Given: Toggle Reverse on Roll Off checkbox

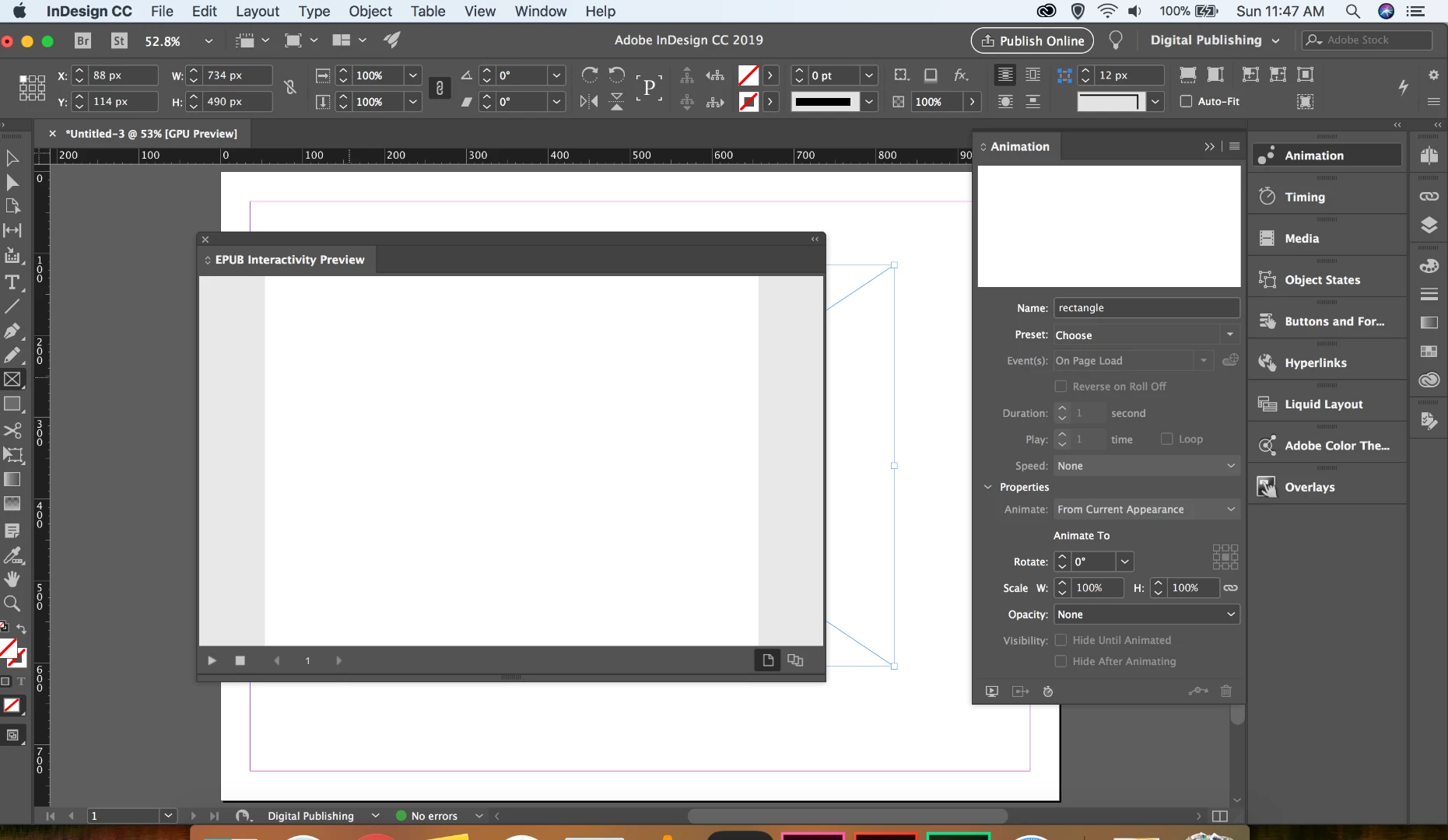Looking at the screenshot, I should pos(1061,386).
